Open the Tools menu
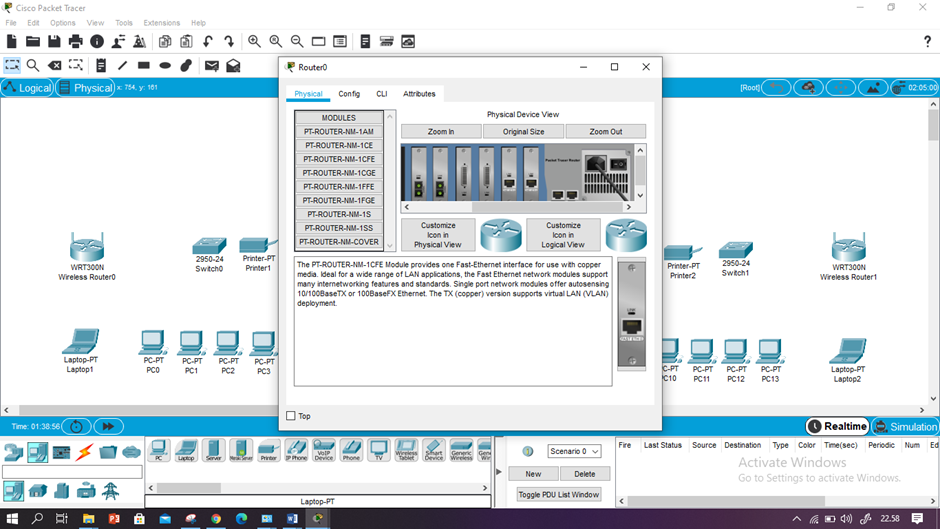940x529 pixels. pos(123,23)
